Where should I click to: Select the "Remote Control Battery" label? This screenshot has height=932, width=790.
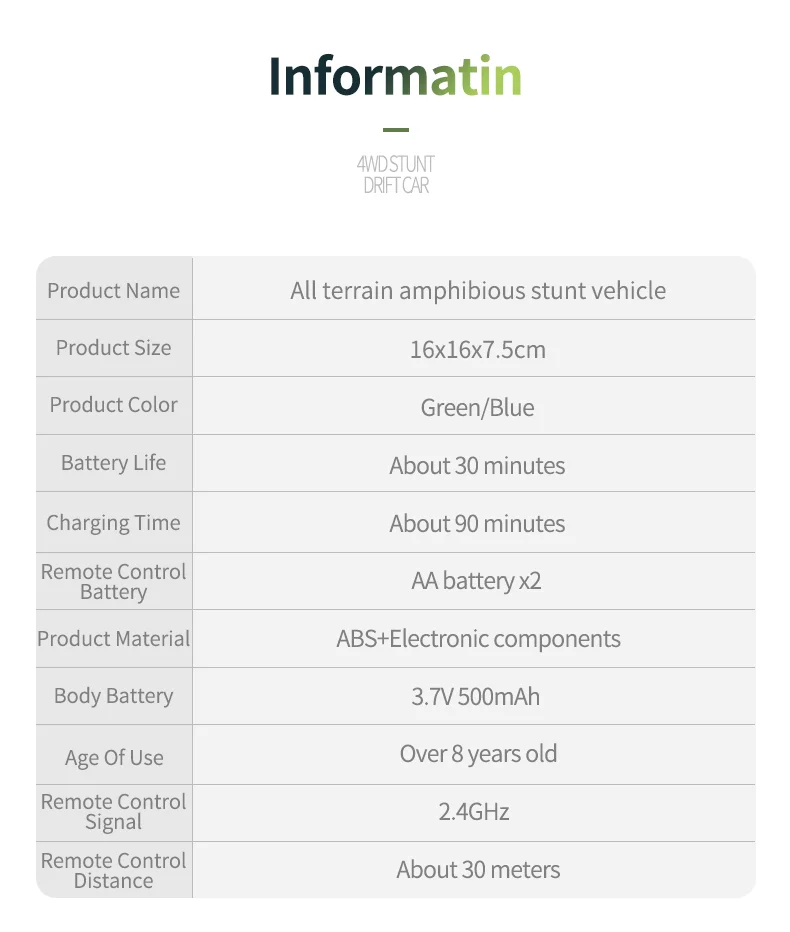click(114, 581)
